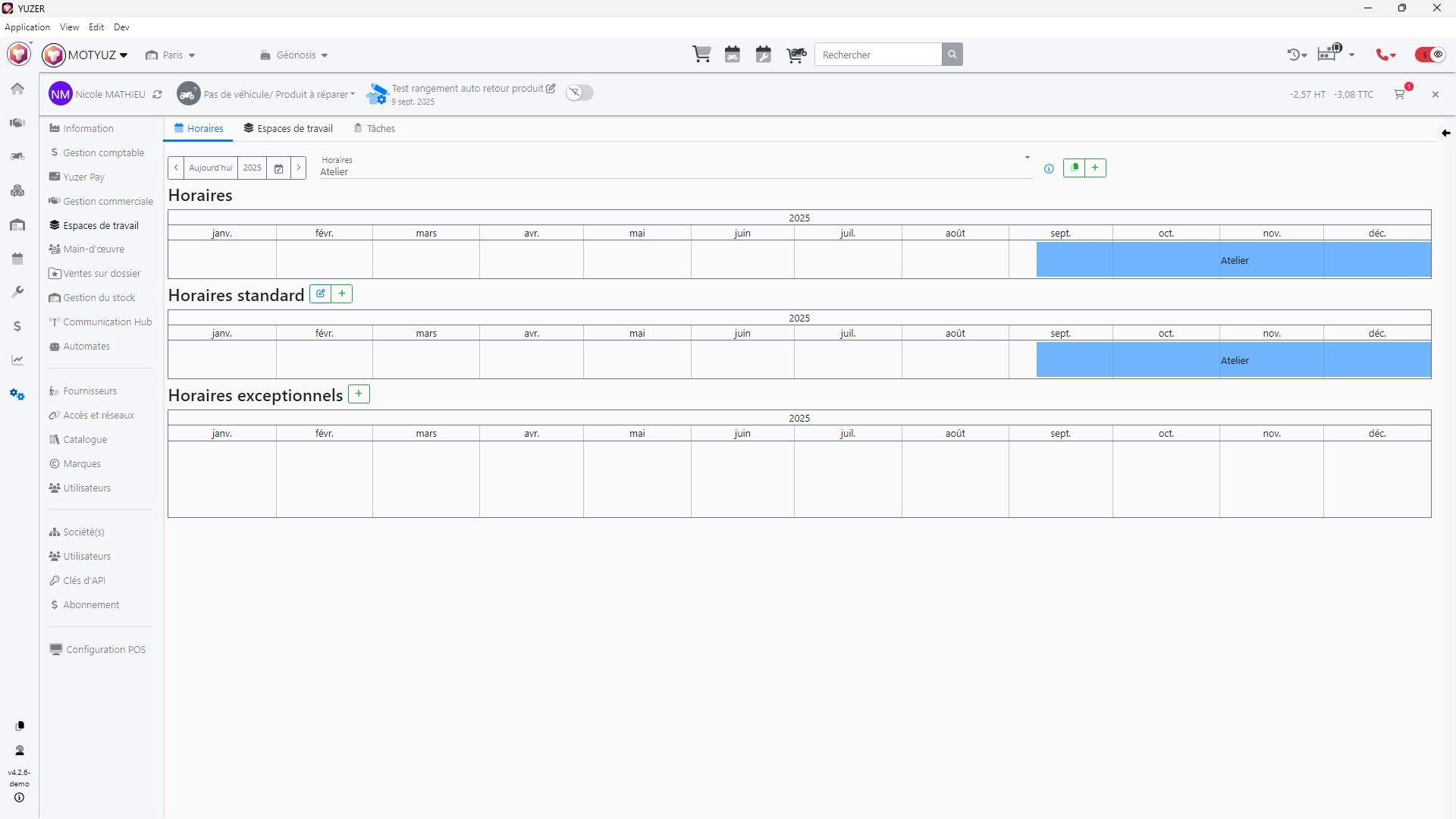This screenshot has width=1456, height=819.
Task: Click the blue Atelier bar in Horaires standard
Action: pyautogui.click(x=1234, y=360)
